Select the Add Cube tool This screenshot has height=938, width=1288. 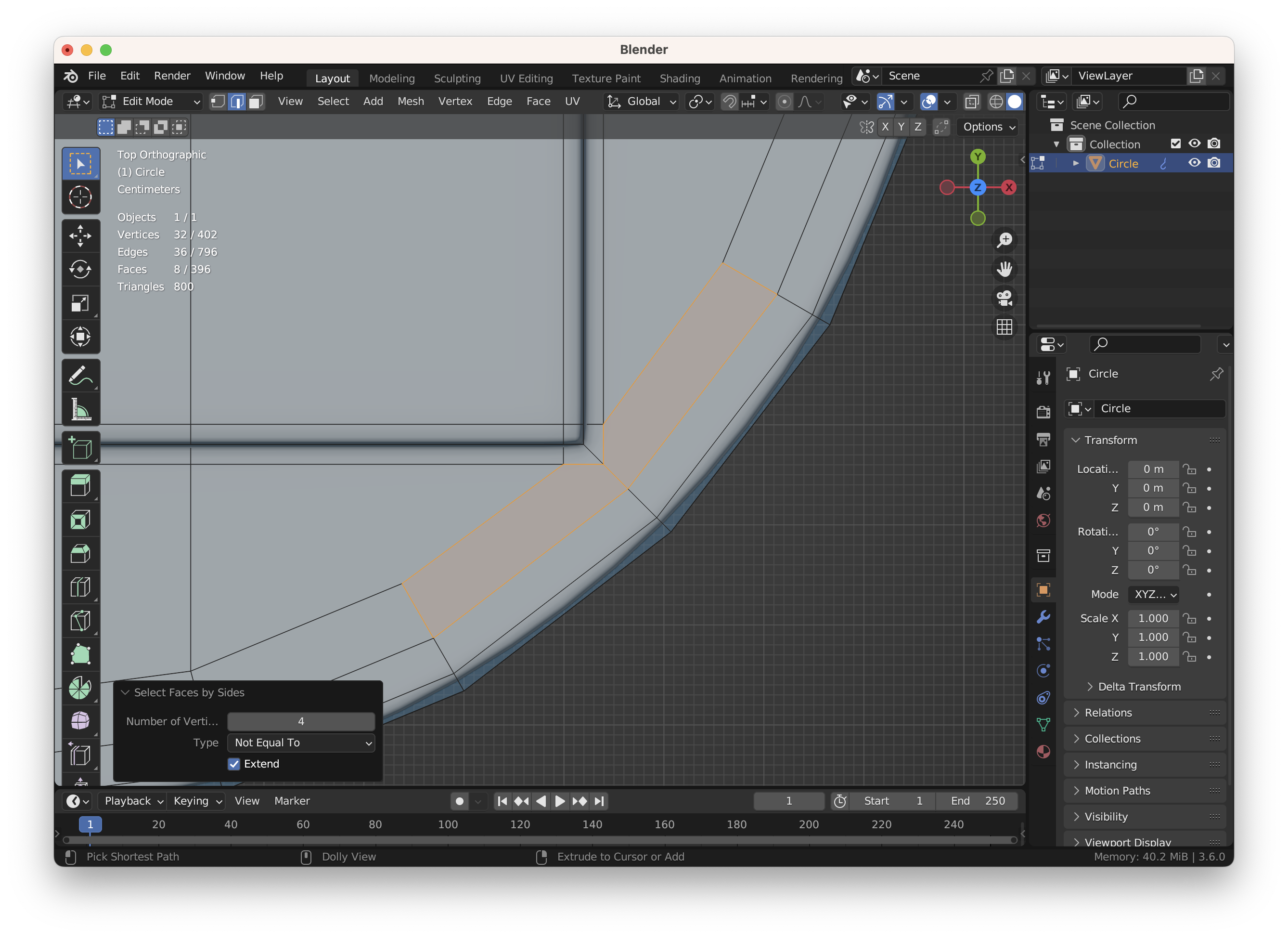[80, 448]
